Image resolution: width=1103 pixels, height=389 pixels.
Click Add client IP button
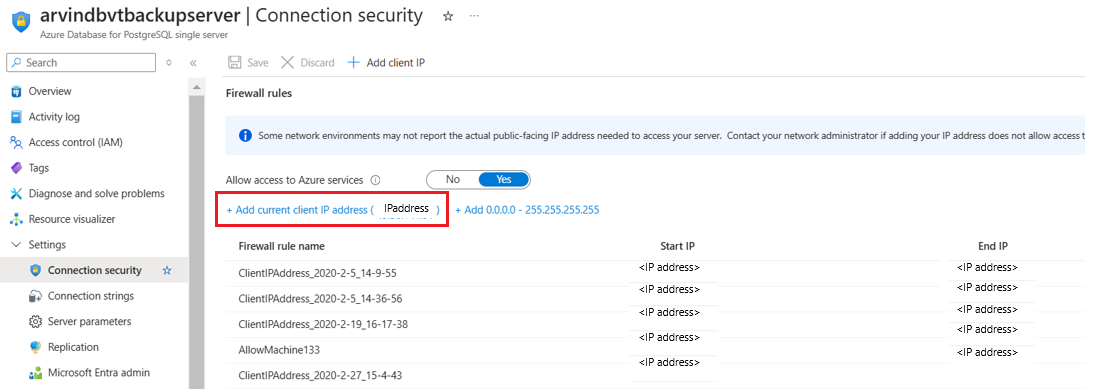tap(386, 63)
